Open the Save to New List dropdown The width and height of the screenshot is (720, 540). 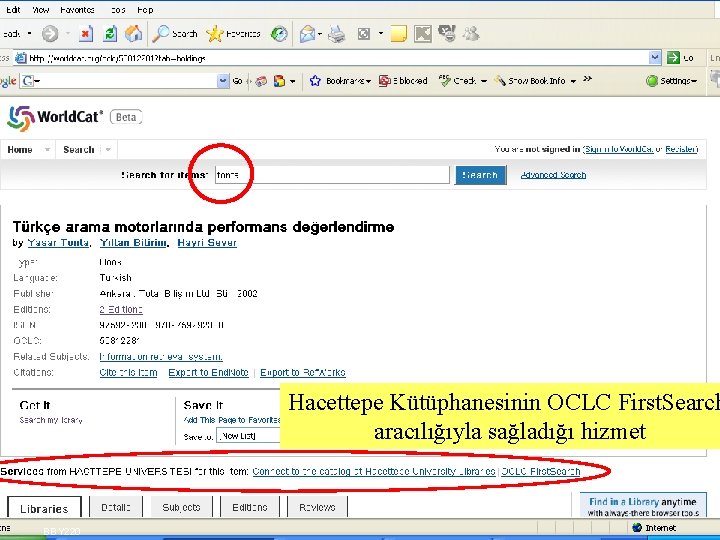[248, 436]
